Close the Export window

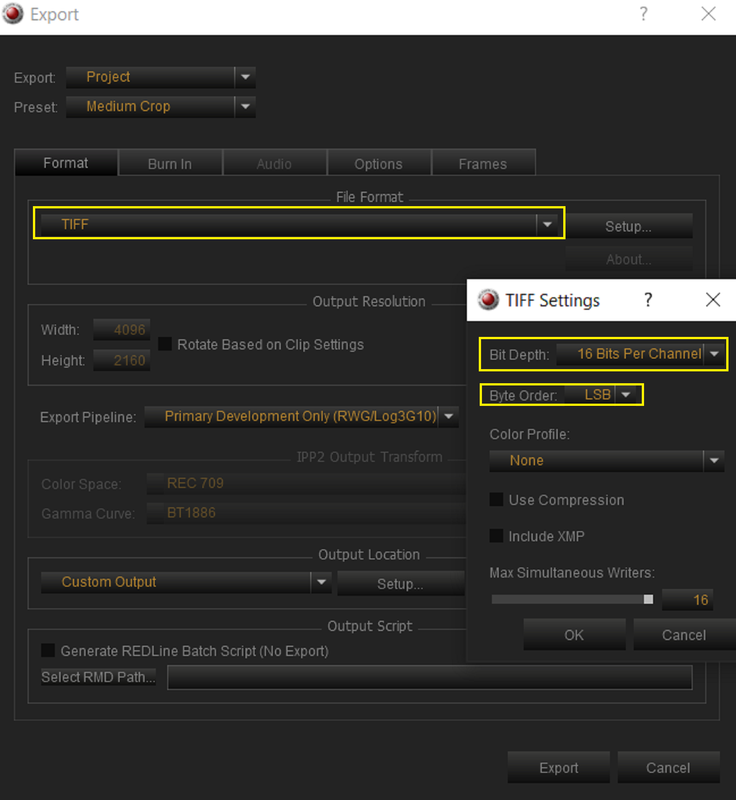coord(708,14)
